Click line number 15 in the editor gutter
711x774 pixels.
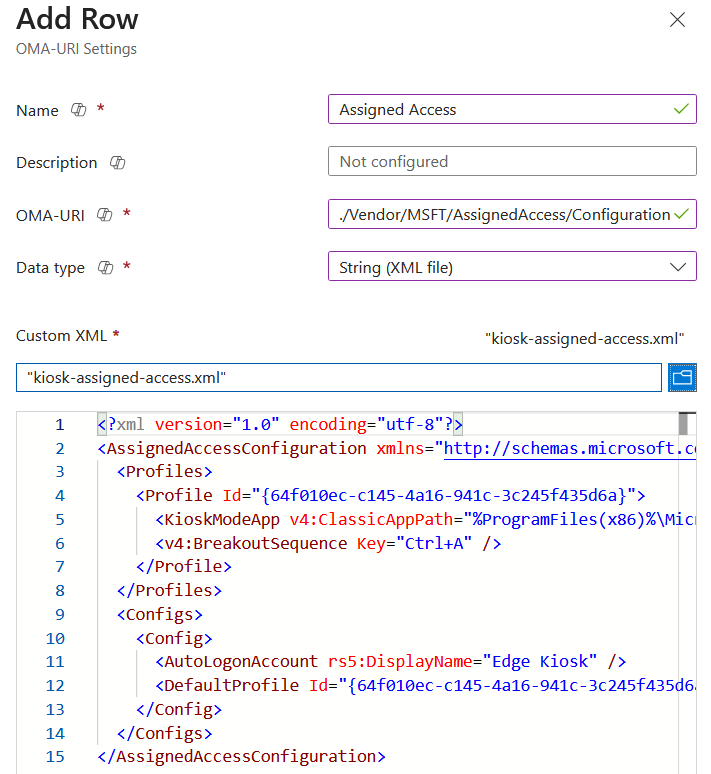coord(55,756)
